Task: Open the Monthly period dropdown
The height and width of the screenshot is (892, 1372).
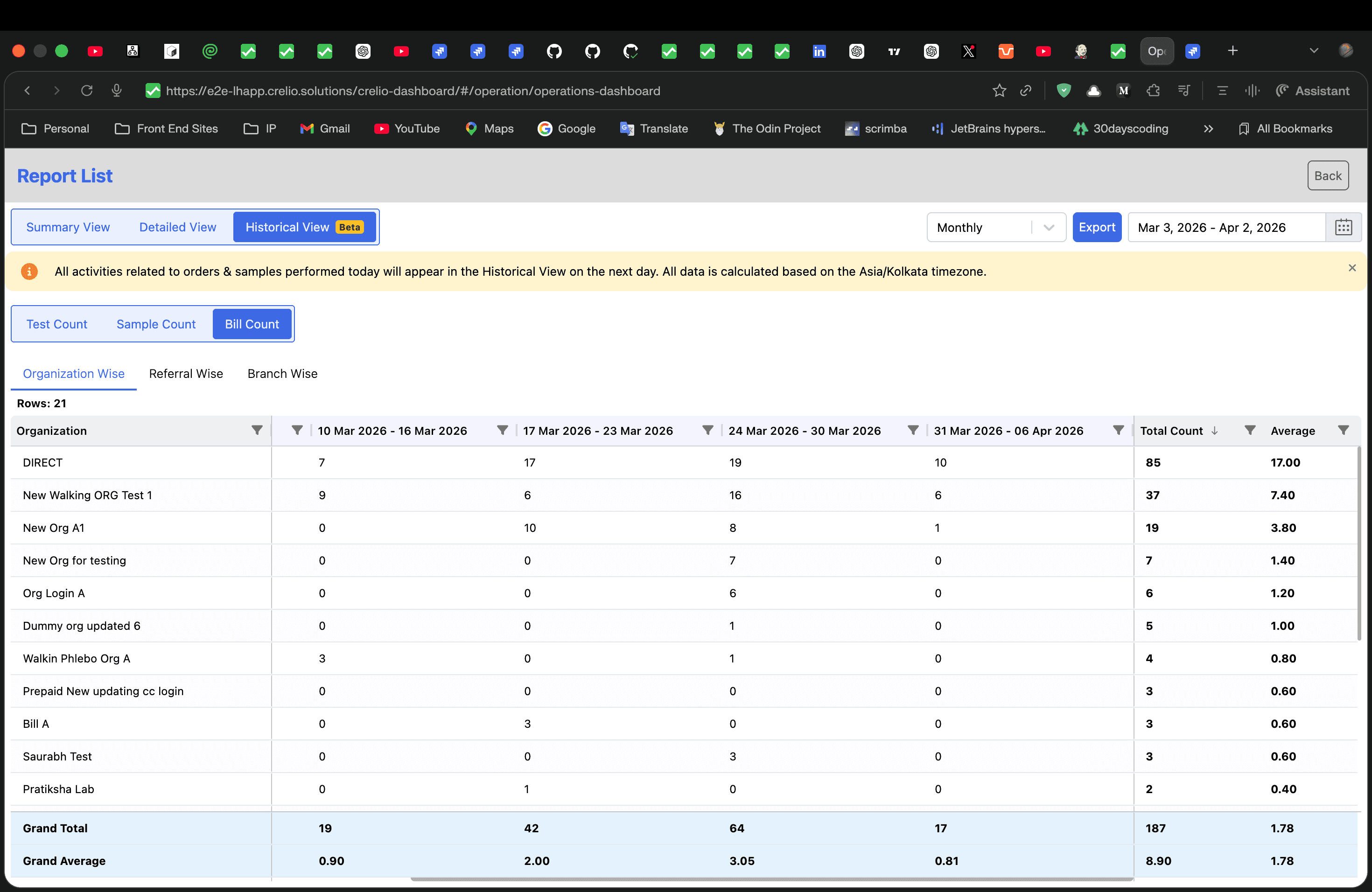Action: tap(996, 227)
